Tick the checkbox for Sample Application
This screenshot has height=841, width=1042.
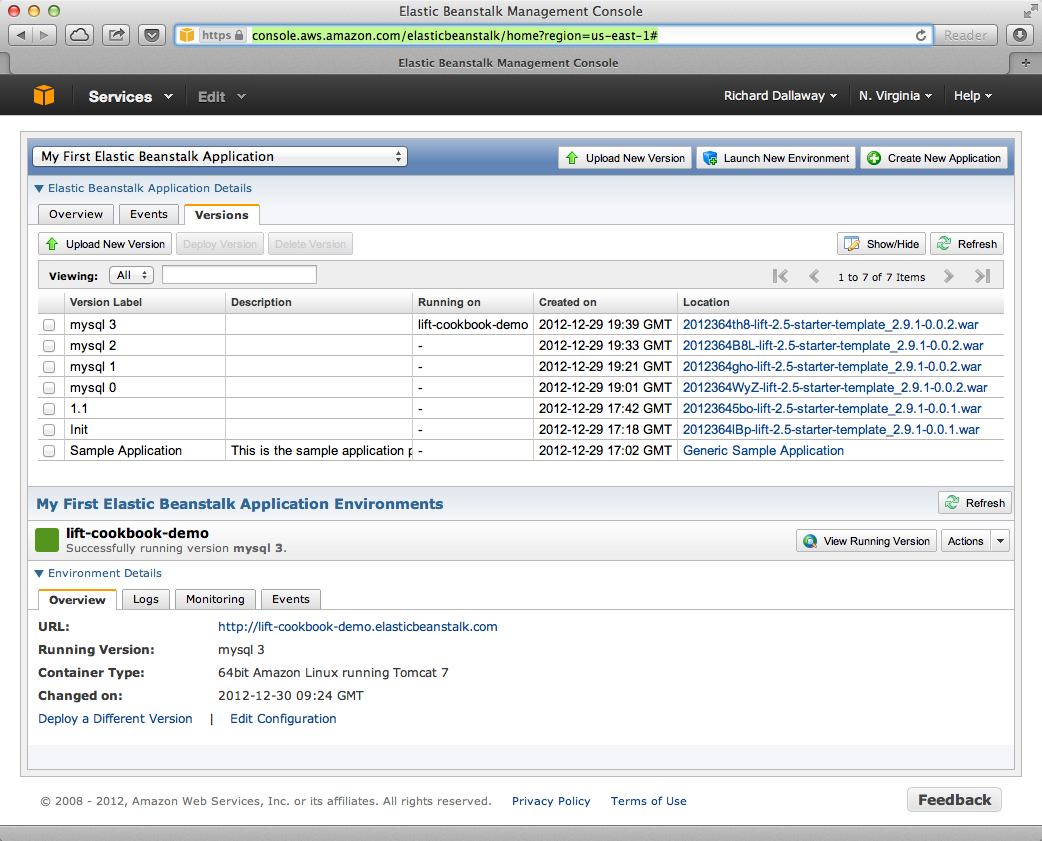pyautogui.click(x=49, y=450)
